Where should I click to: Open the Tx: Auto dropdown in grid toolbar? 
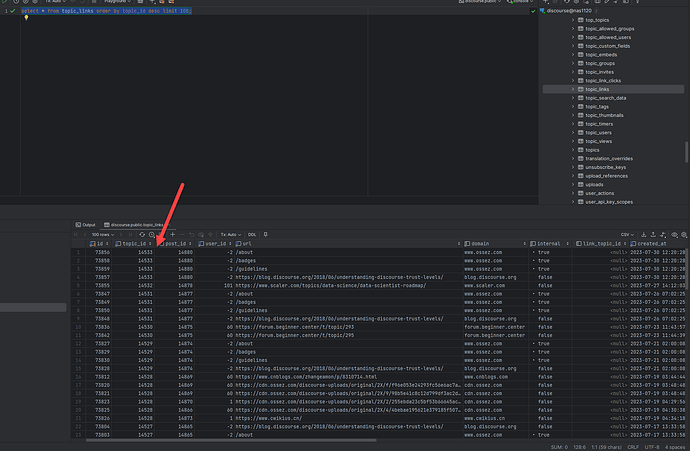click(231, 235)
